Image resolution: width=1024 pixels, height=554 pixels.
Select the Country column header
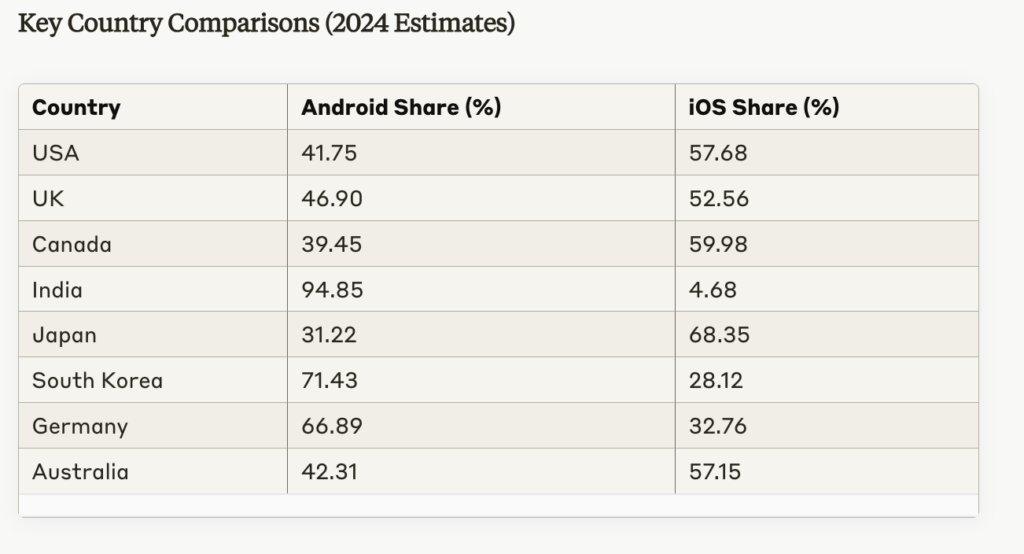tap(76, 108)
